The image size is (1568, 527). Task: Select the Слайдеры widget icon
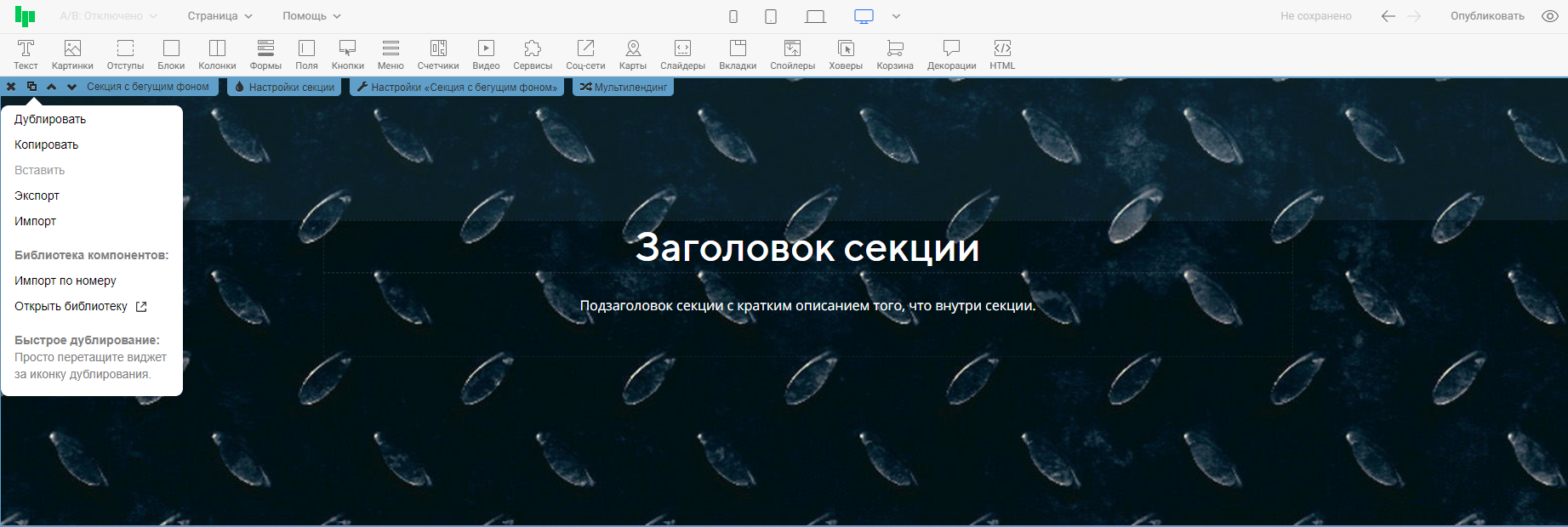pyautogui.click(x=682, y=54)
